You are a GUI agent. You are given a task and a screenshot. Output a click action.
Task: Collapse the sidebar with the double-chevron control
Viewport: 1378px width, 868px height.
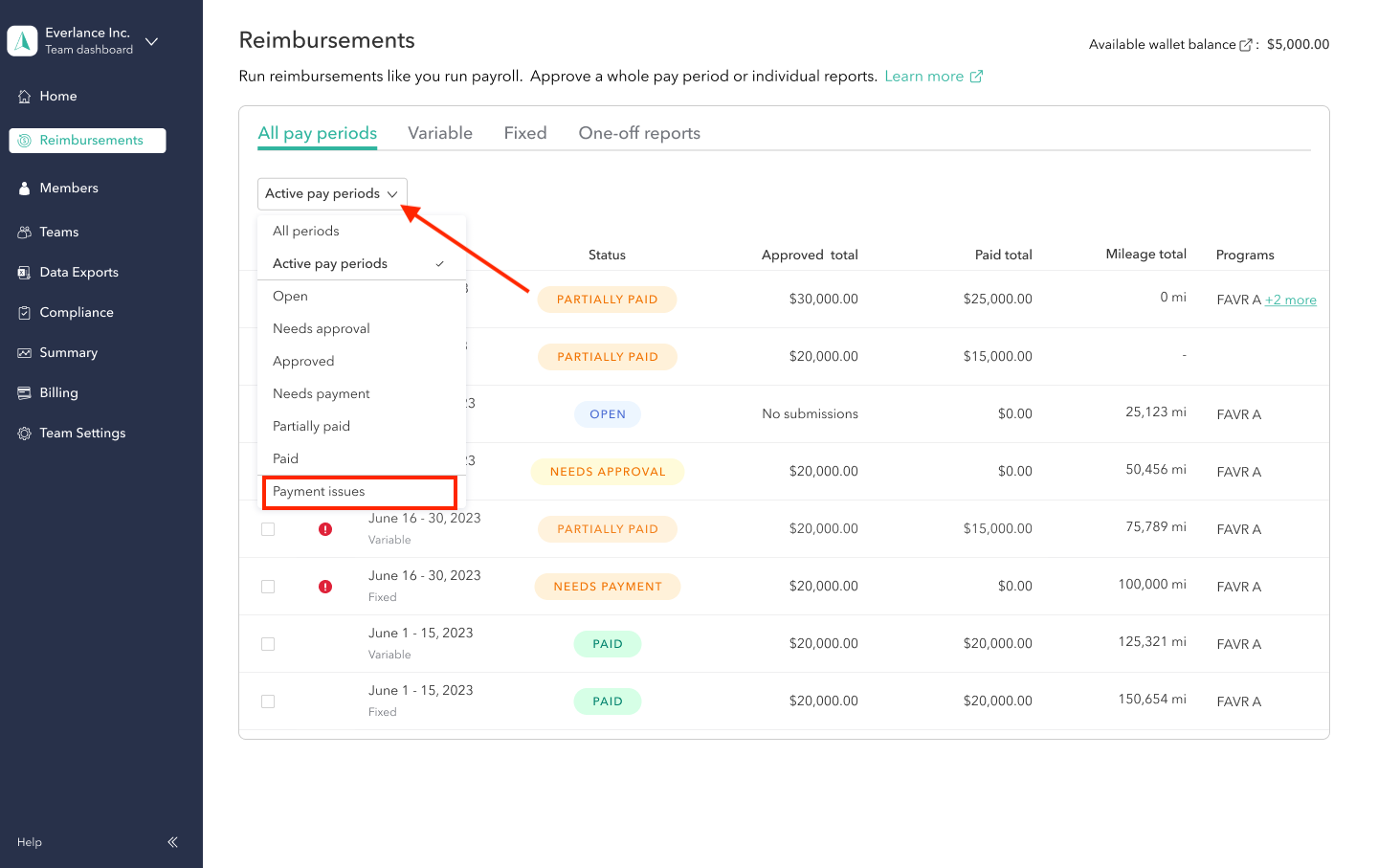click(x=172, y=842)
